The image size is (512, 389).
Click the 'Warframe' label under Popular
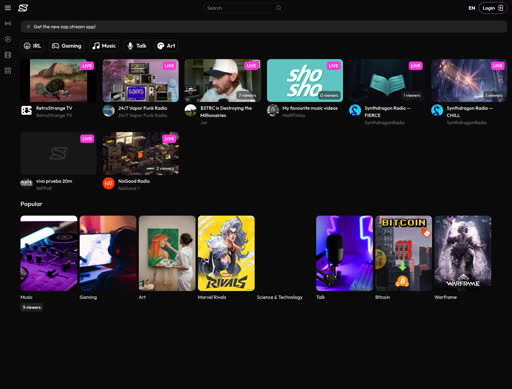click(x=445, y=297)
